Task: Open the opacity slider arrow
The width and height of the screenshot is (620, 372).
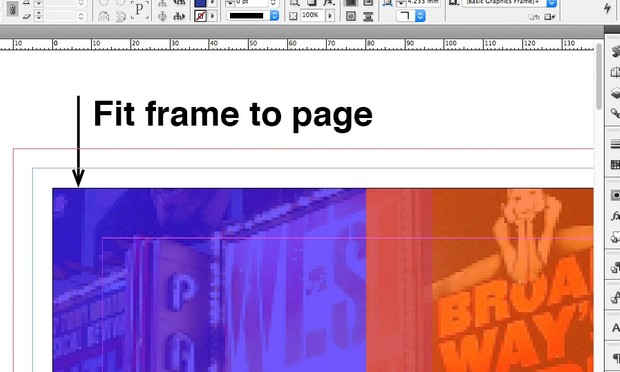Action: (x=330, y=16)
